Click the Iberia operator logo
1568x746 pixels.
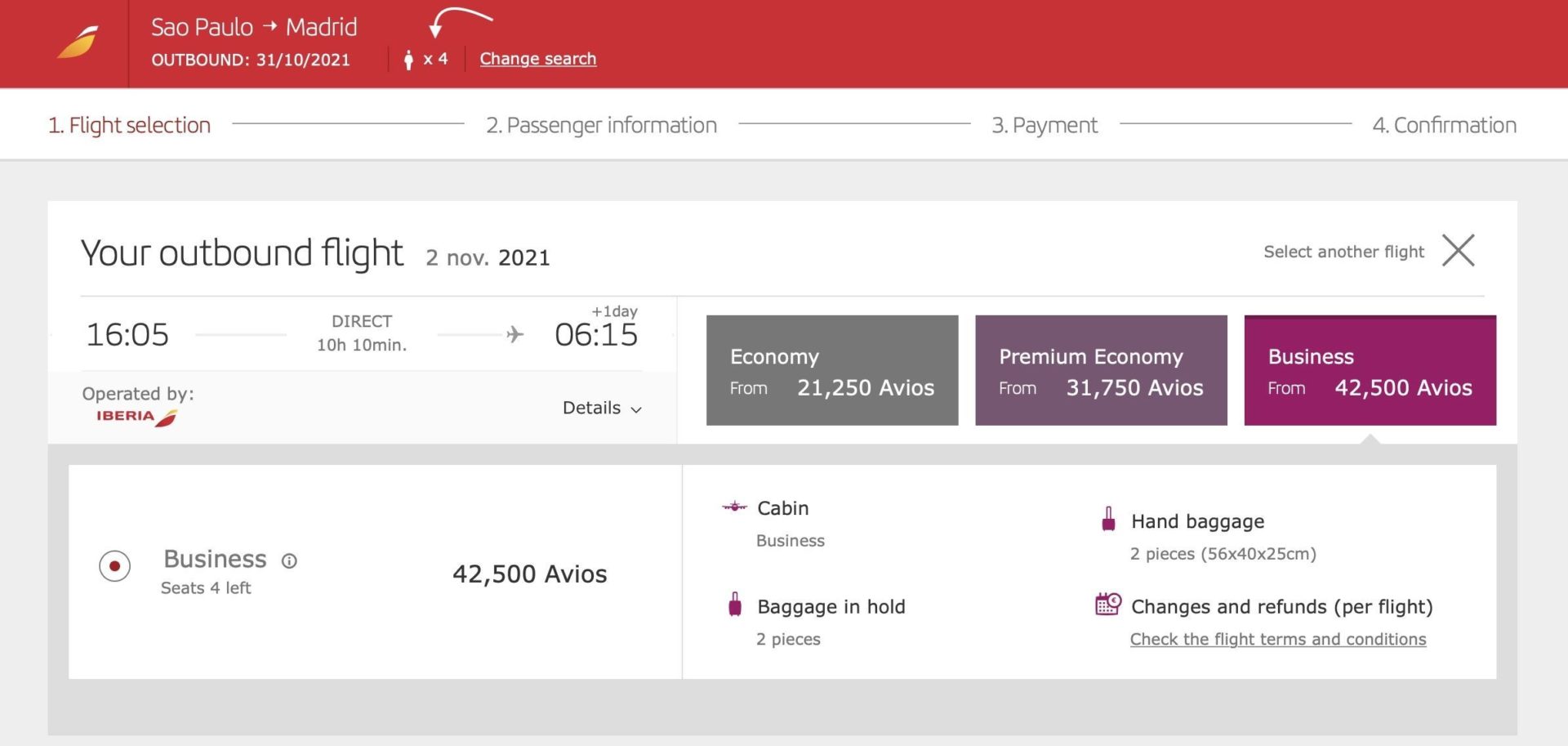click(136, 417)
